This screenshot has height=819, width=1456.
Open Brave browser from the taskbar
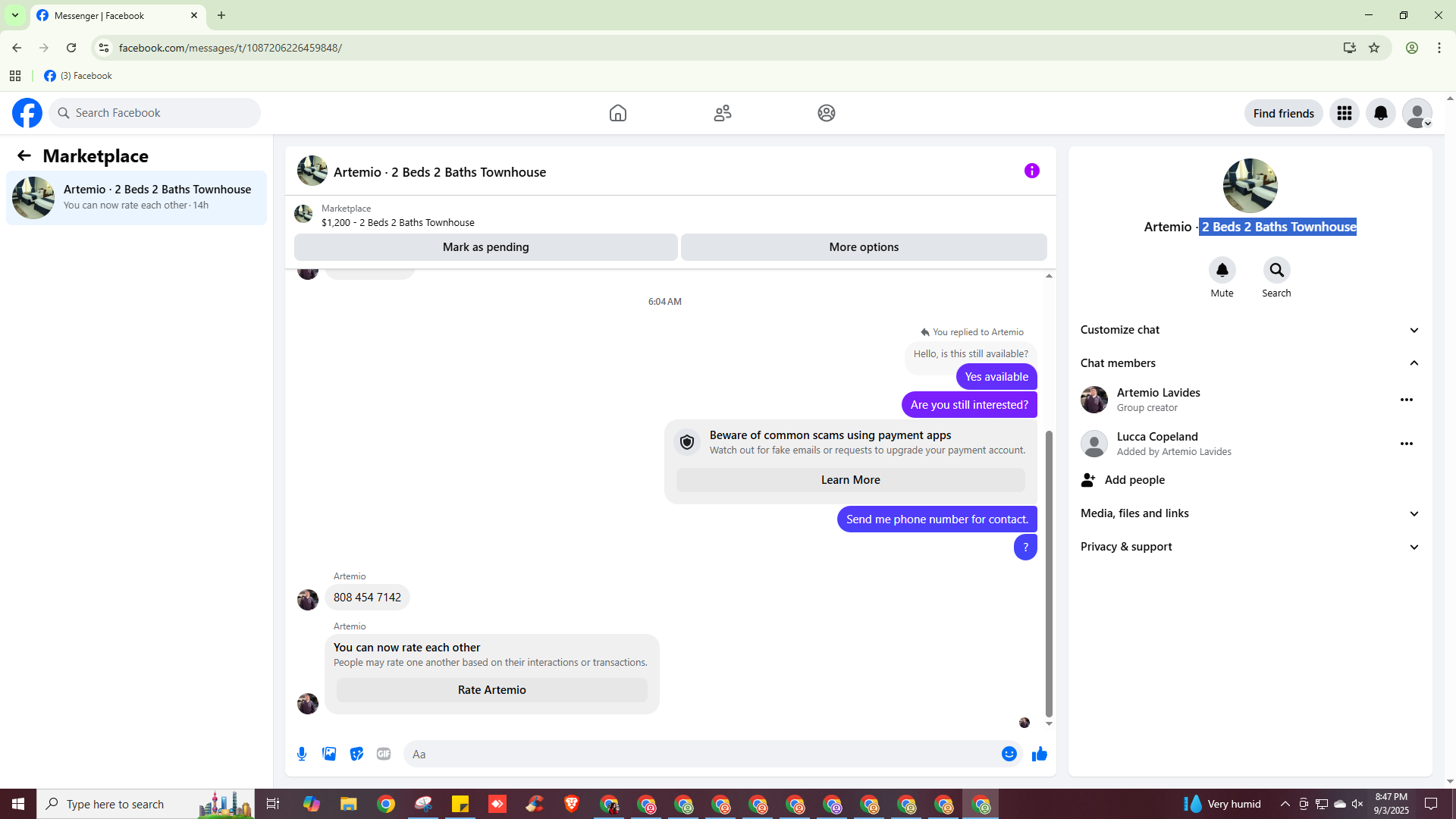pyautogui.click(x=572, y=804)
